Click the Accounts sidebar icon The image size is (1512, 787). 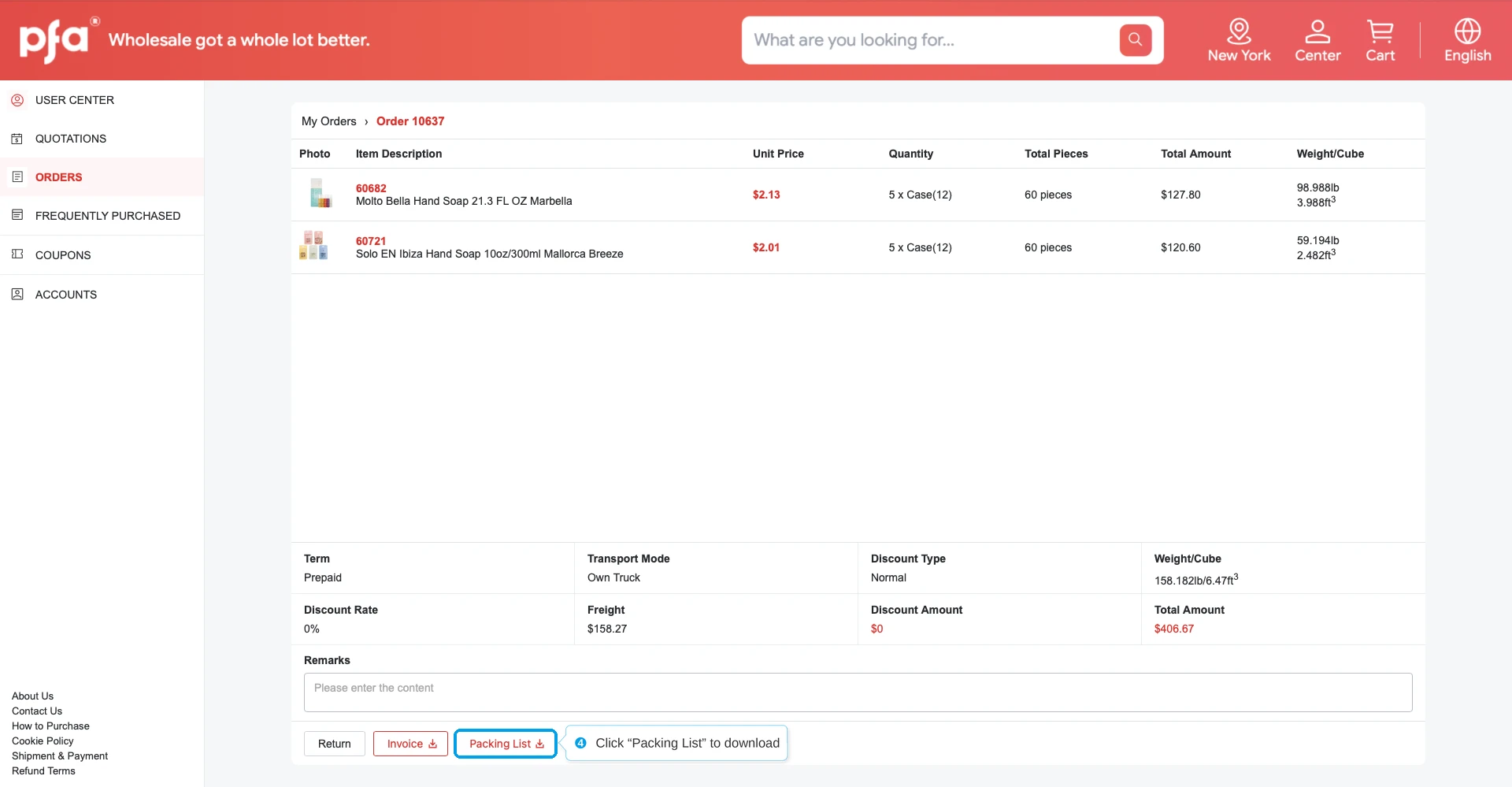17,294
